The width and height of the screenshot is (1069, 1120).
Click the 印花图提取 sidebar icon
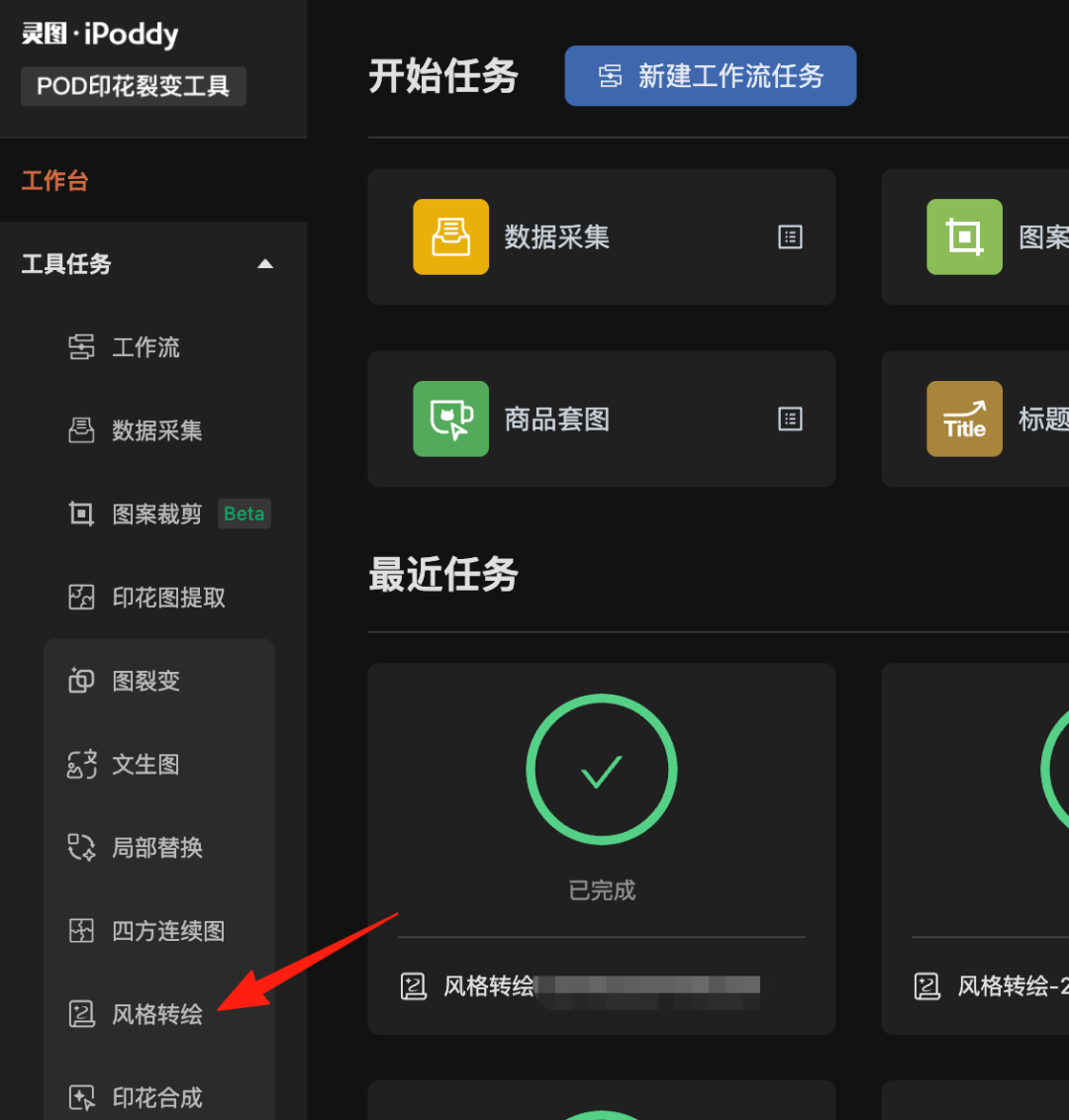coord(81,598)
